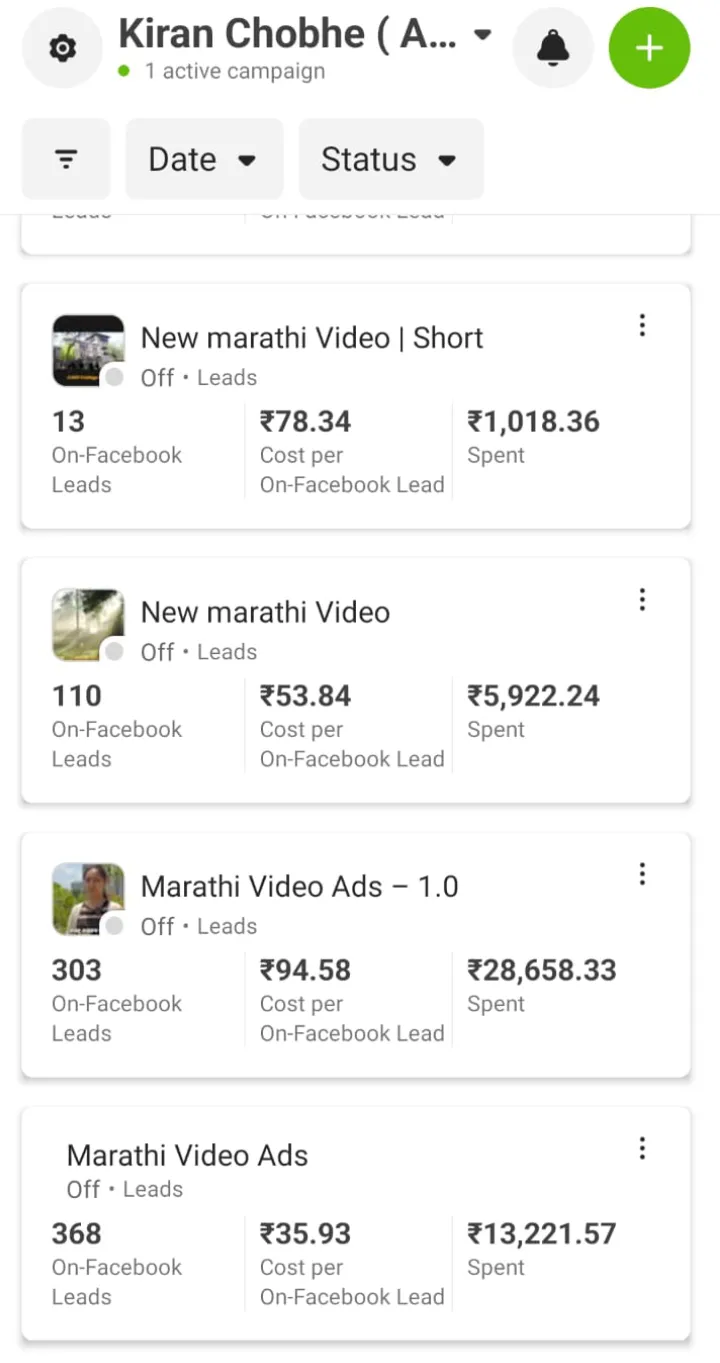Open the settings gear icon
720x1363 pixels.
pyautogui.click(x=62, y=48)
